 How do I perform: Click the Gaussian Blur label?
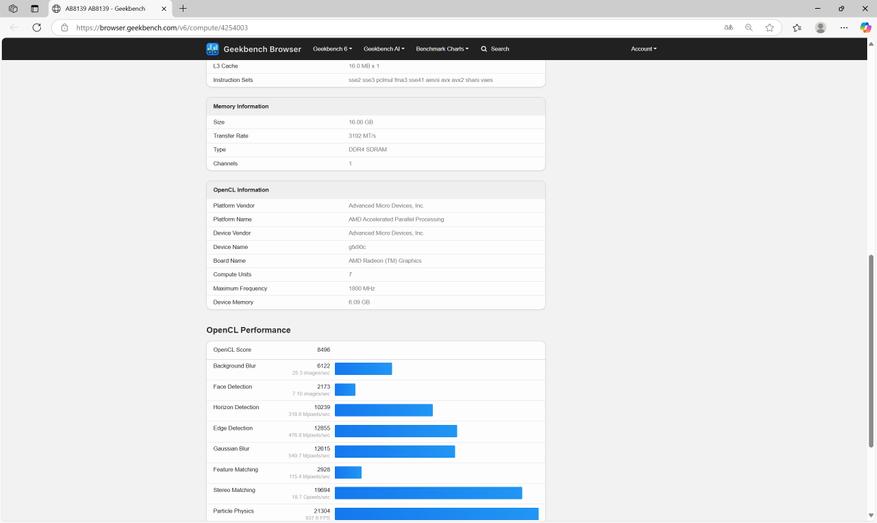coord(231,449)
